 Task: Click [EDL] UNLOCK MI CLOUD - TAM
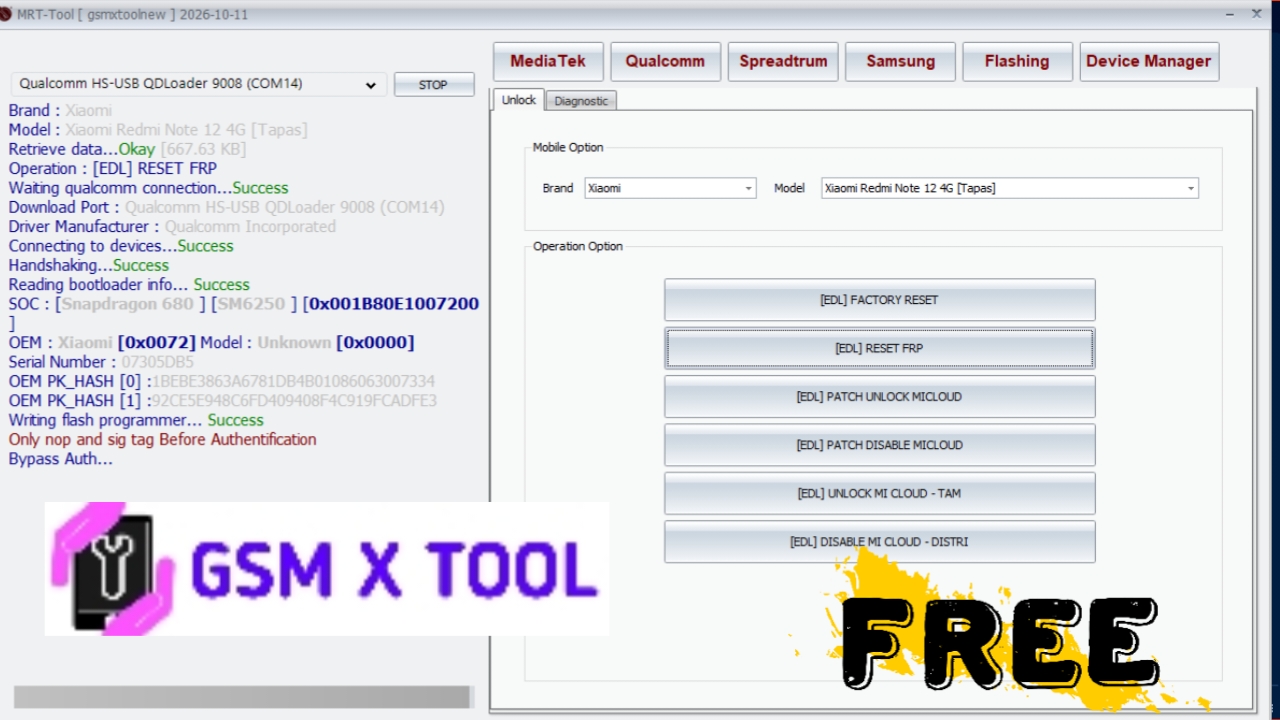click(879, 493)
